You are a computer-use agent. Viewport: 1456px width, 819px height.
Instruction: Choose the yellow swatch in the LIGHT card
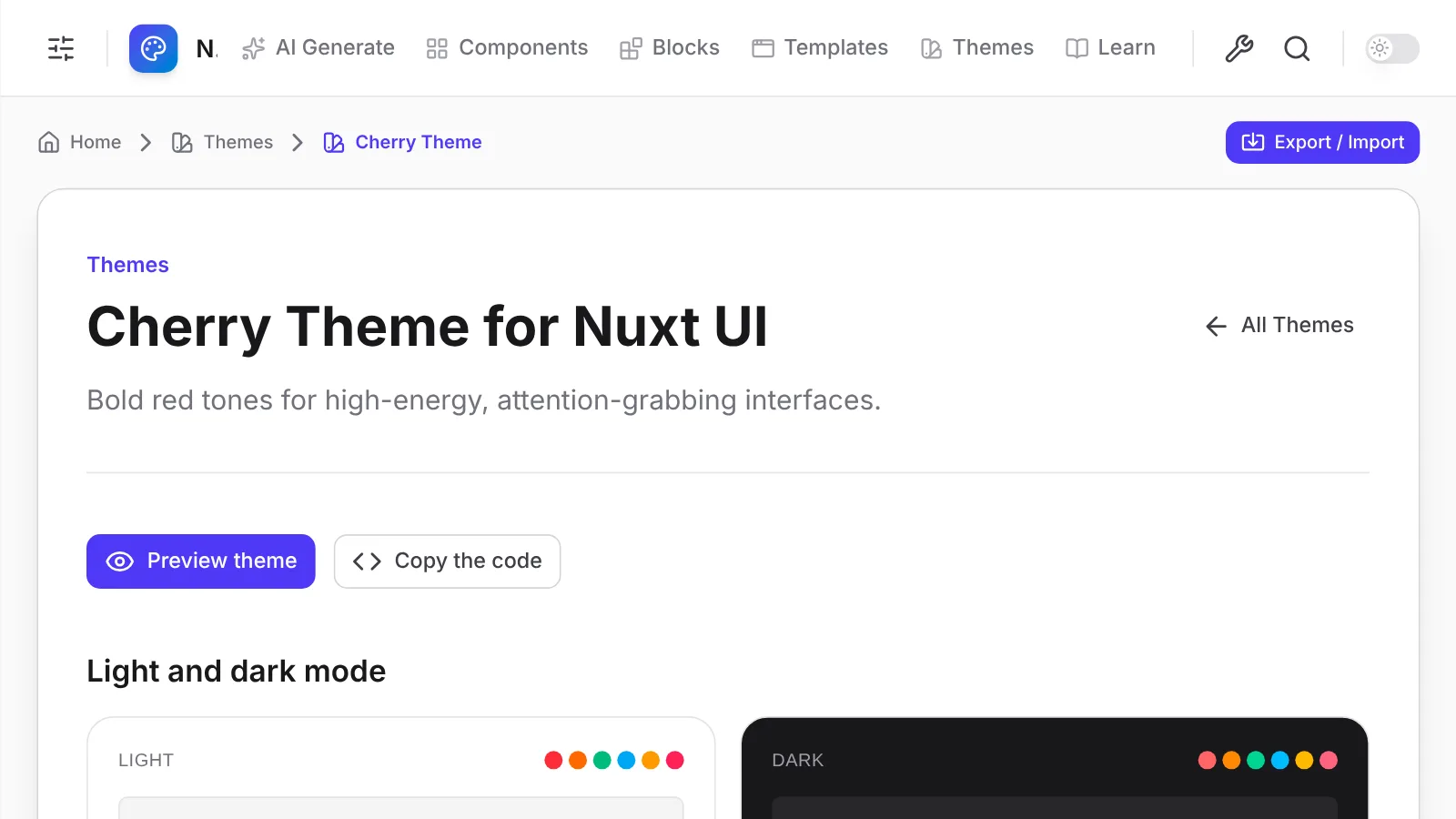point(651,760)
